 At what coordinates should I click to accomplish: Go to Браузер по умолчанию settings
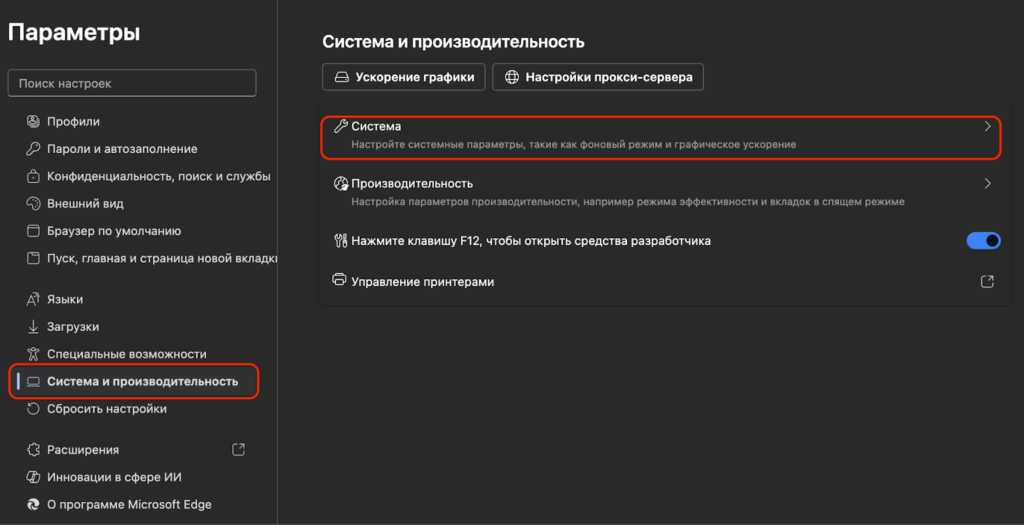click(x=114, y=231)
